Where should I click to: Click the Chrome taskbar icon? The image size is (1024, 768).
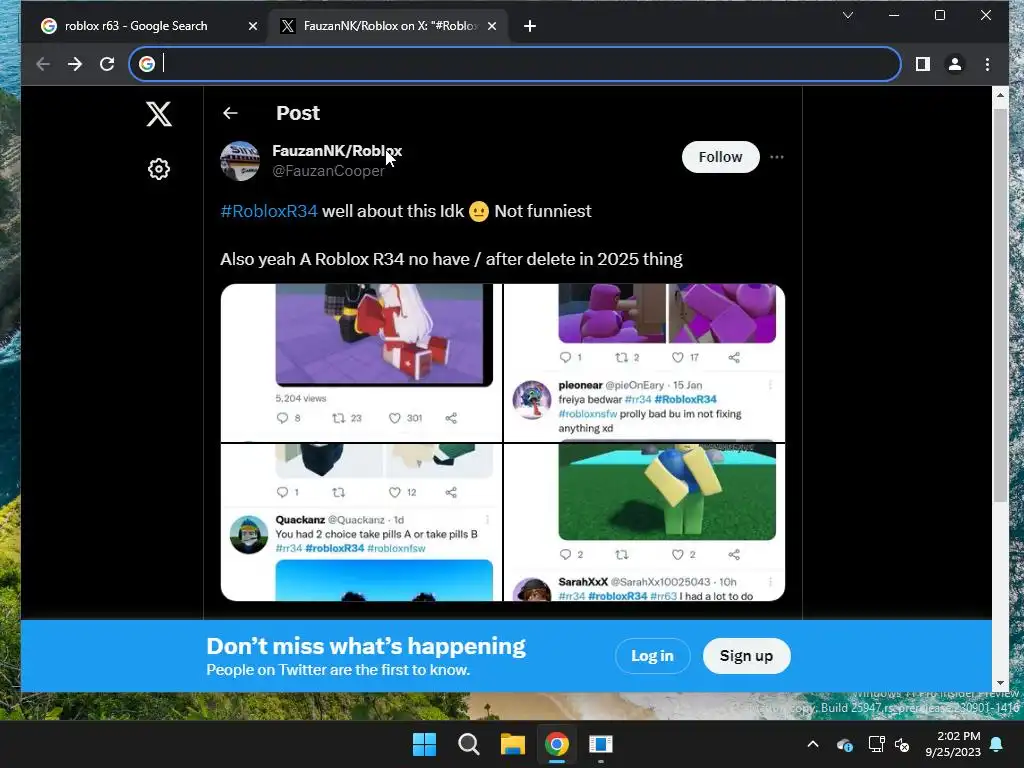click(556, 744)
